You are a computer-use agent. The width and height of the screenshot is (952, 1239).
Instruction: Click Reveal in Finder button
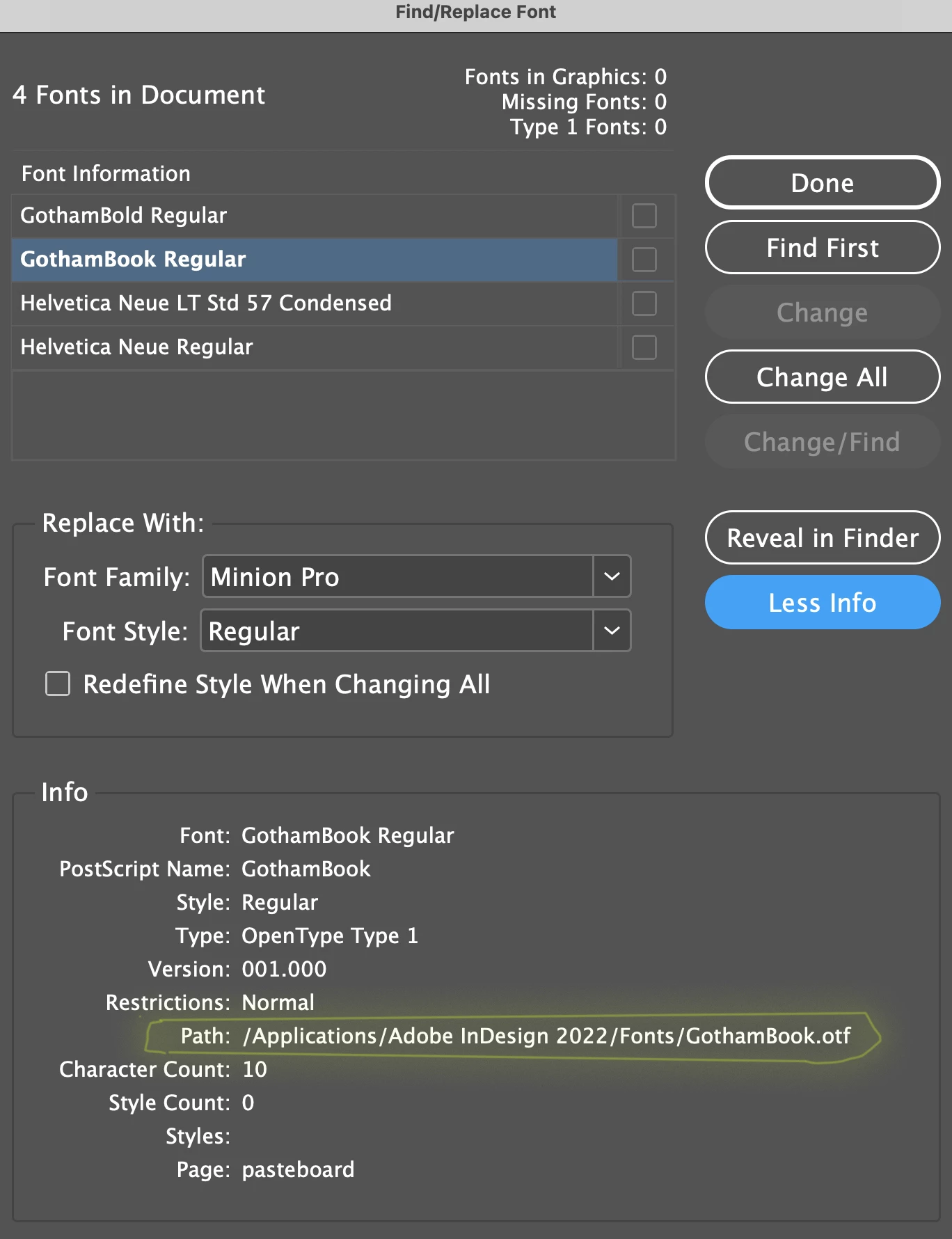click(823, 537)
